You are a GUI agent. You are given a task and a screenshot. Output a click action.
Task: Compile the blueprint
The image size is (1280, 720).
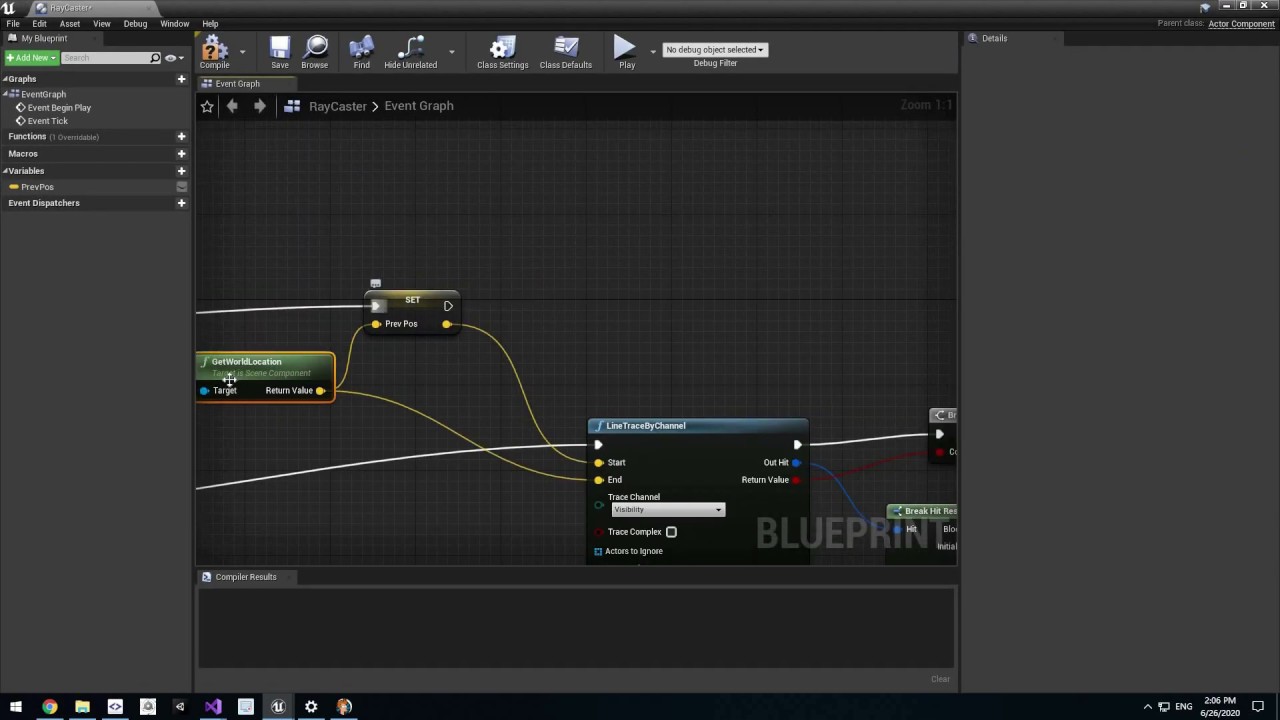(x=214, y=53)
